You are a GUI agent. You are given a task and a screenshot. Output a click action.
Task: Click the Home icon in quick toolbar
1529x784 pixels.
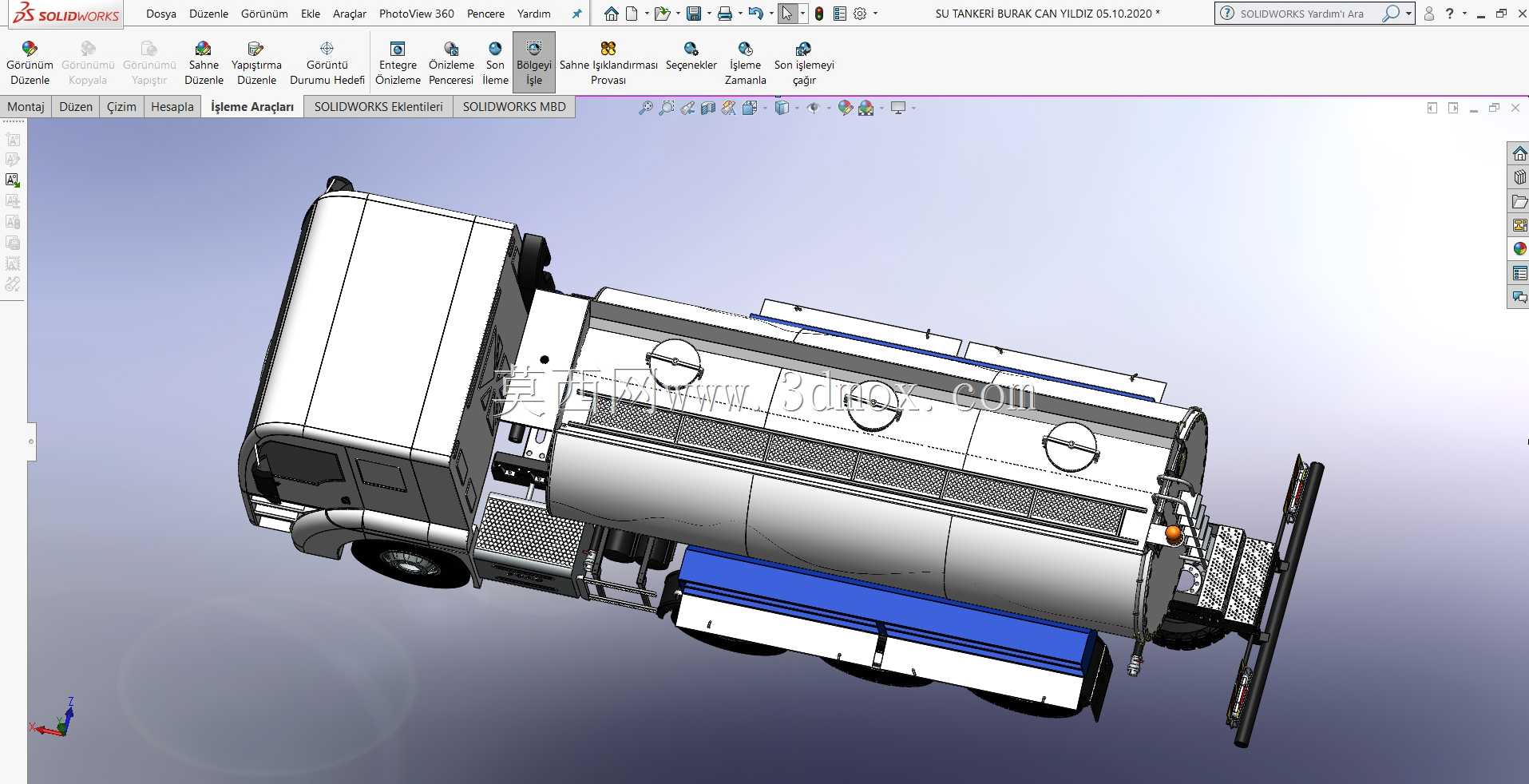[612, 14]
